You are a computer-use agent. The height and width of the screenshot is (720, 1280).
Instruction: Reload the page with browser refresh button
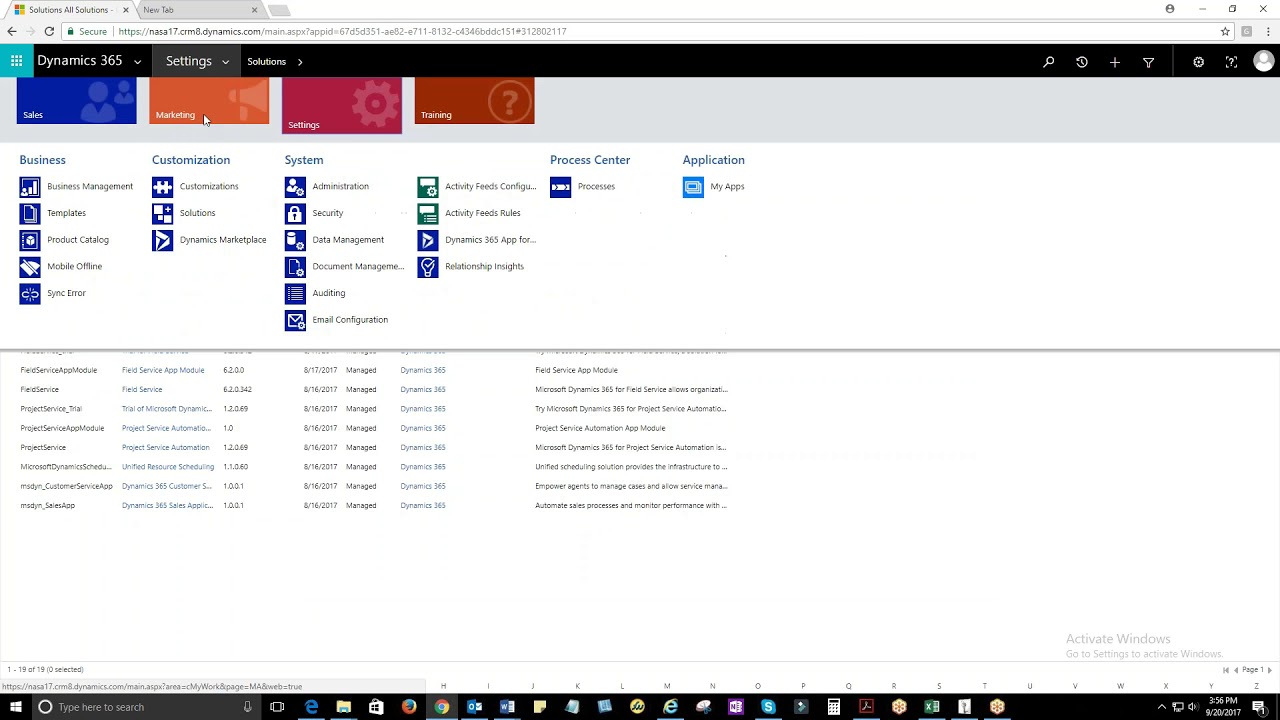pyautogui.click(x=48, y=31)
